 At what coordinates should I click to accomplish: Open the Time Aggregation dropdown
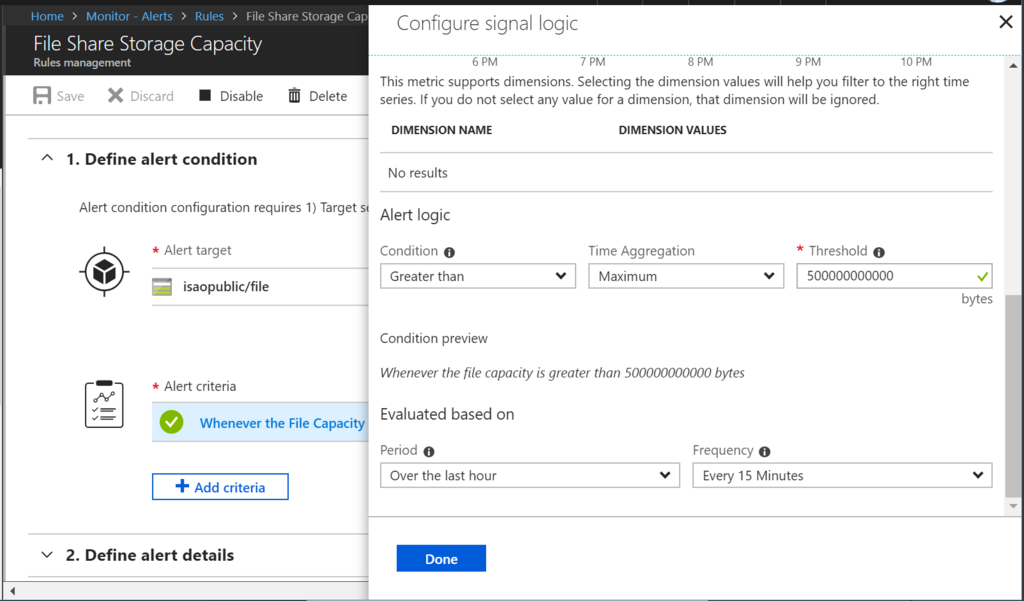point(685,276)
